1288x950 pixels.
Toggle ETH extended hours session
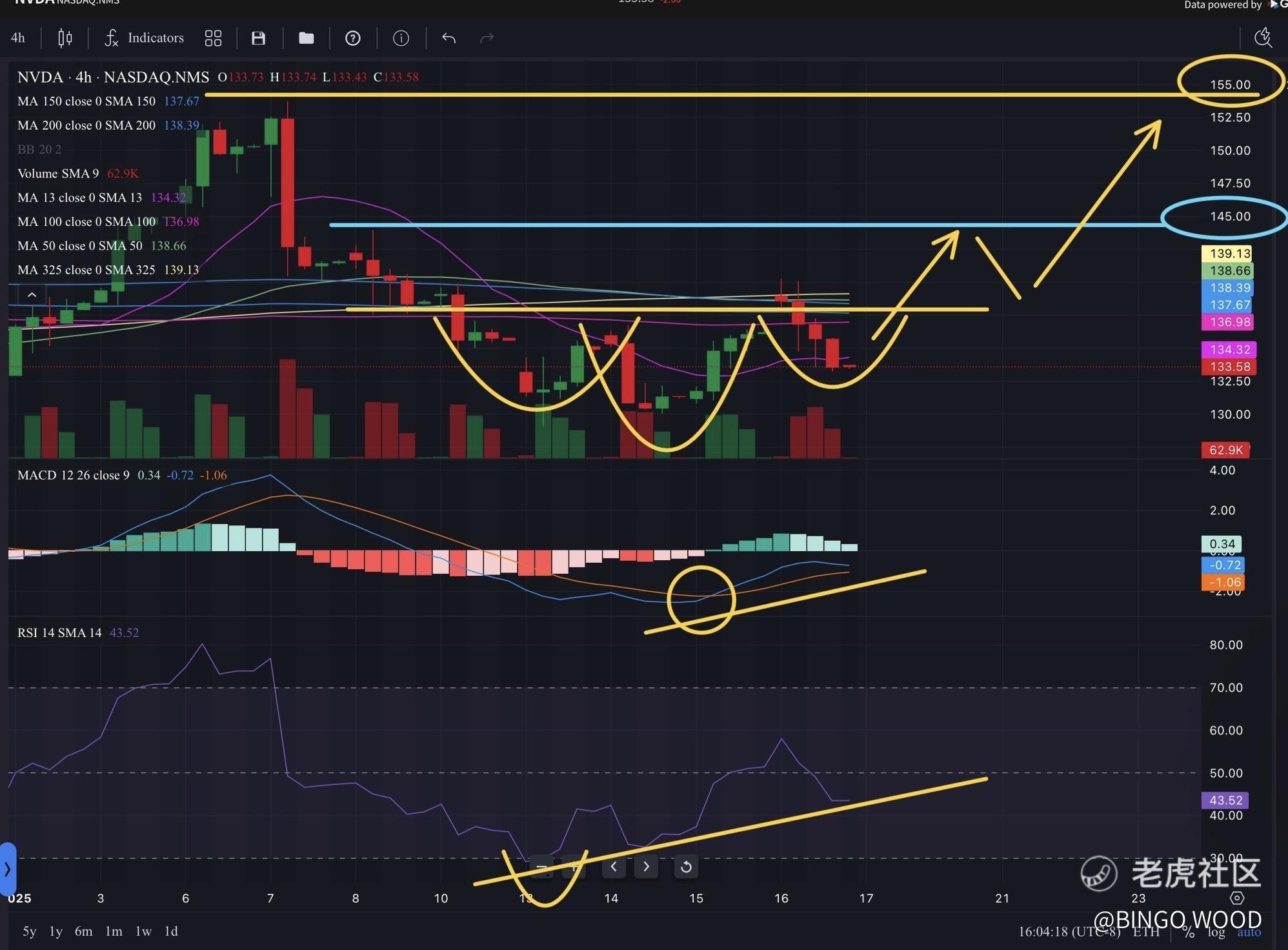1147,932
